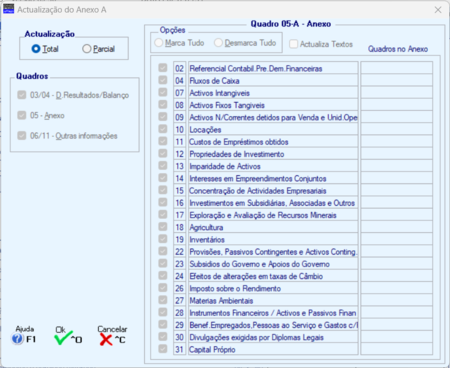Toggle checkbox for row 02 Referencial Contabil

(163, 68)
